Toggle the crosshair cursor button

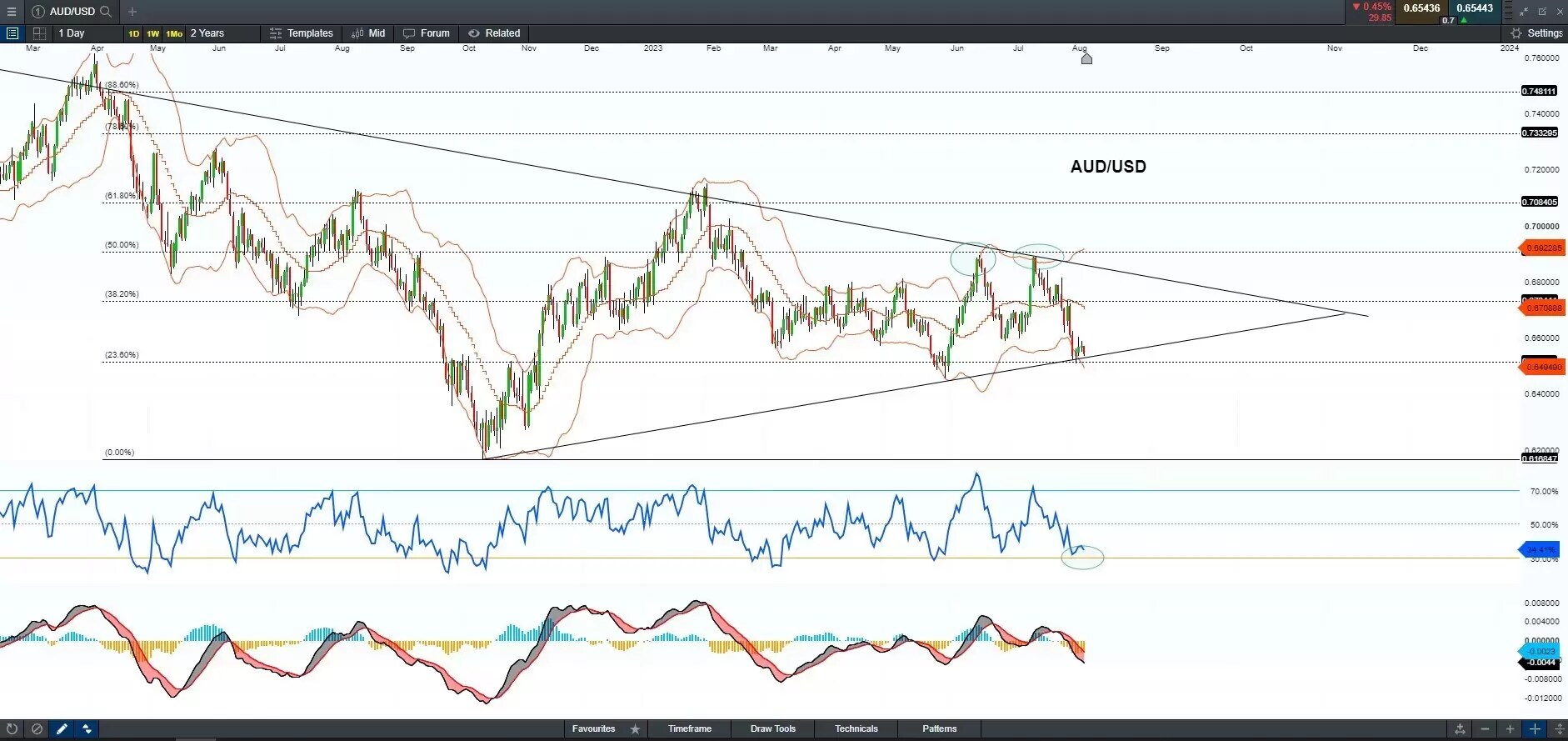1535,729
